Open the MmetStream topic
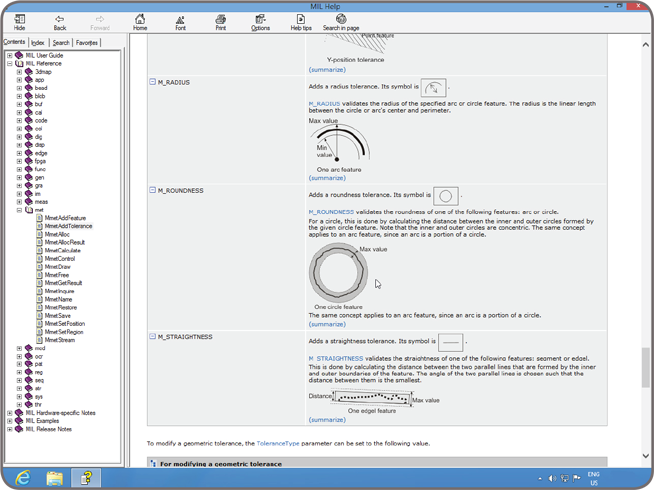 pyautogui.click(x=60, y=340)
